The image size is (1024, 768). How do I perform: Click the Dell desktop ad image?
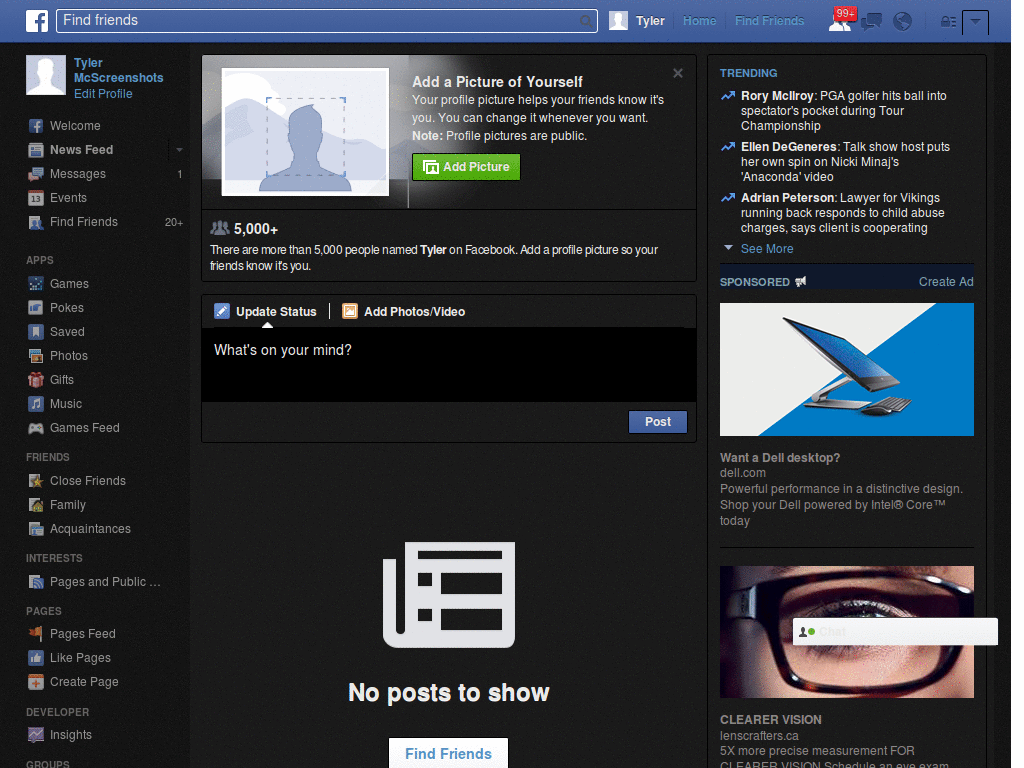846,369
